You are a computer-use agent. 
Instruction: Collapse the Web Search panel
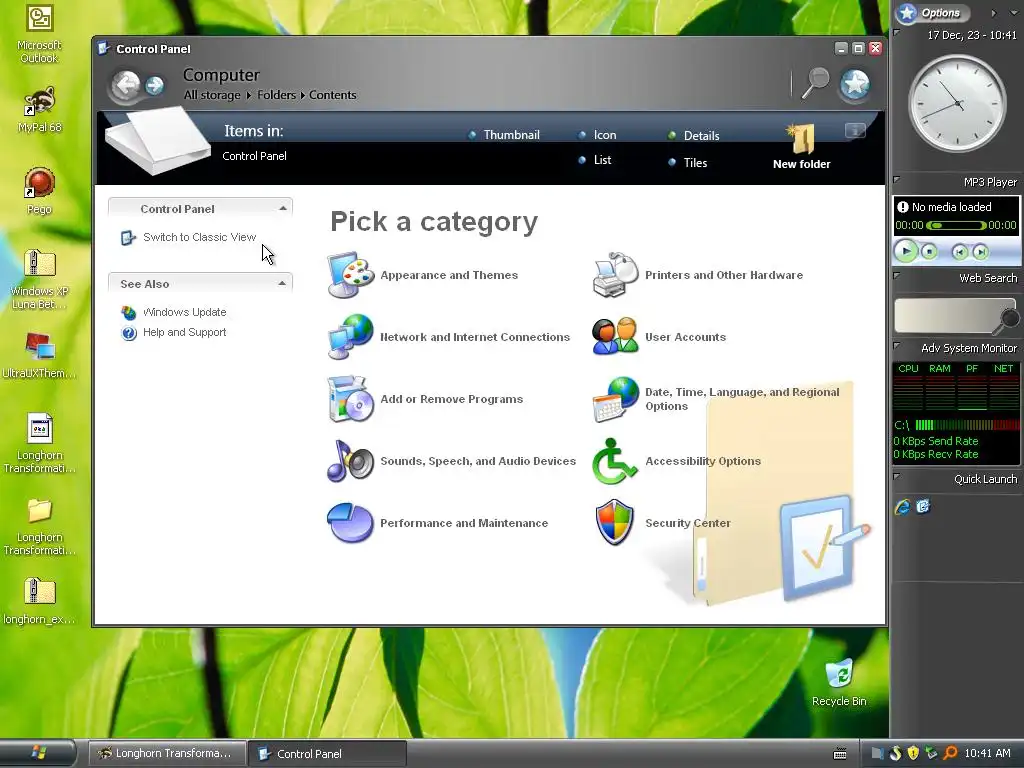coord(897,275)
